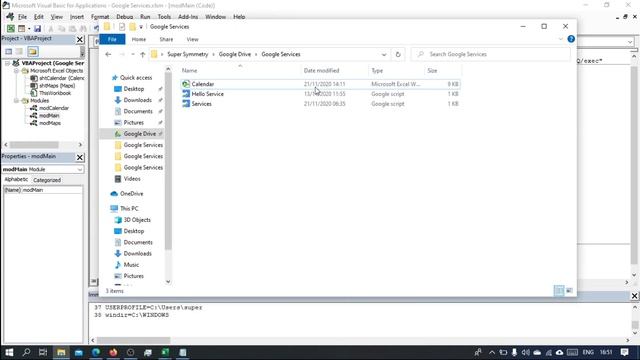
Task: Open Music folder under This PC
Action: pyautogui.click(x=131, y=265)
